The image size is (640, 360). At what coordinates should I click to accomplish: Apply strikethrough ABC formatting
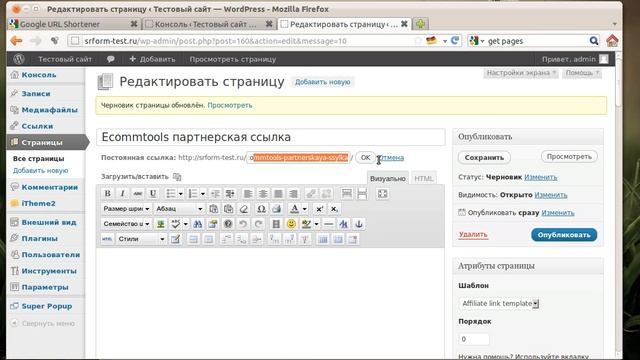(138, 193)
